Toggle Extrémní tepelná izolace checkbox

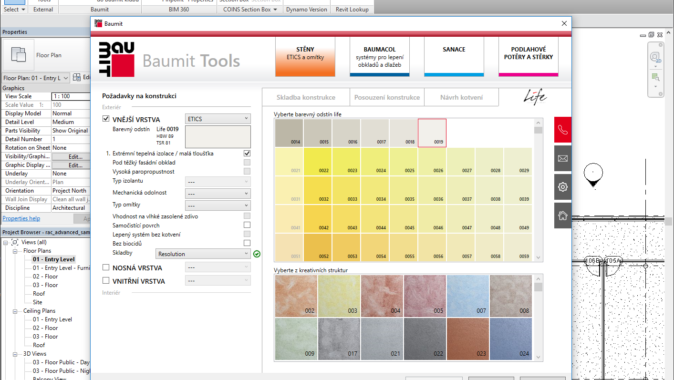tap(247, 153)
